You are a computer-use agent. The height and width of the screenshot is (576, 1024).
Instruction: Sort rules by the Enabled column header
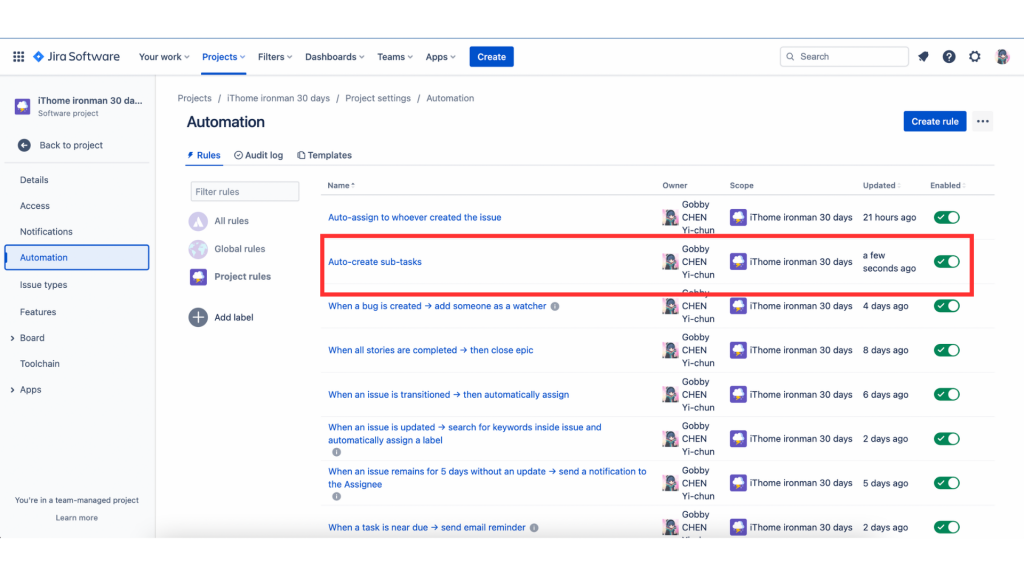click(x=948, y=185)
